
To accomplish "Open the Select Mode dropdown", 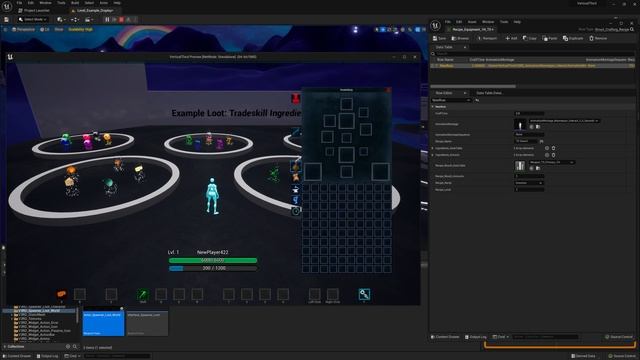I will pyautogui.click(x=33, y=19).
